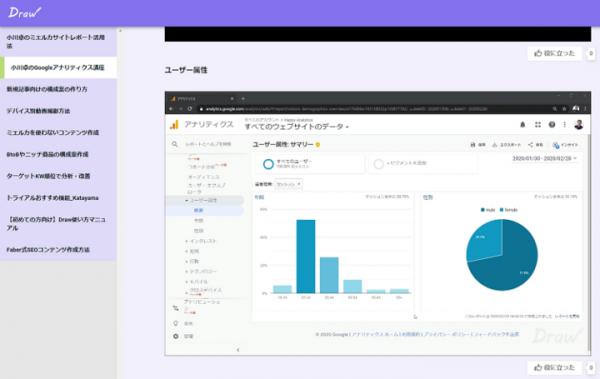The image size is (600, 379).
Task: Open Faber式SEOコンテンツ作成方法 sidebar item
Action: tap(58, 250)
